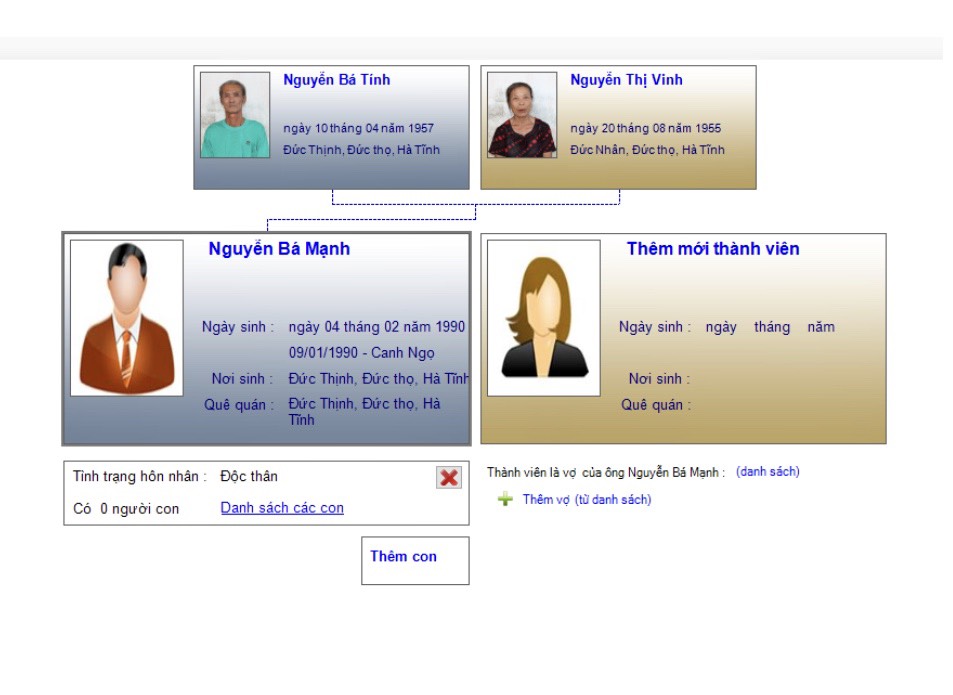Click 'Thành viên là vợ của ông Nguyễn Bá Mạnh' text

[x=606, y=472]
